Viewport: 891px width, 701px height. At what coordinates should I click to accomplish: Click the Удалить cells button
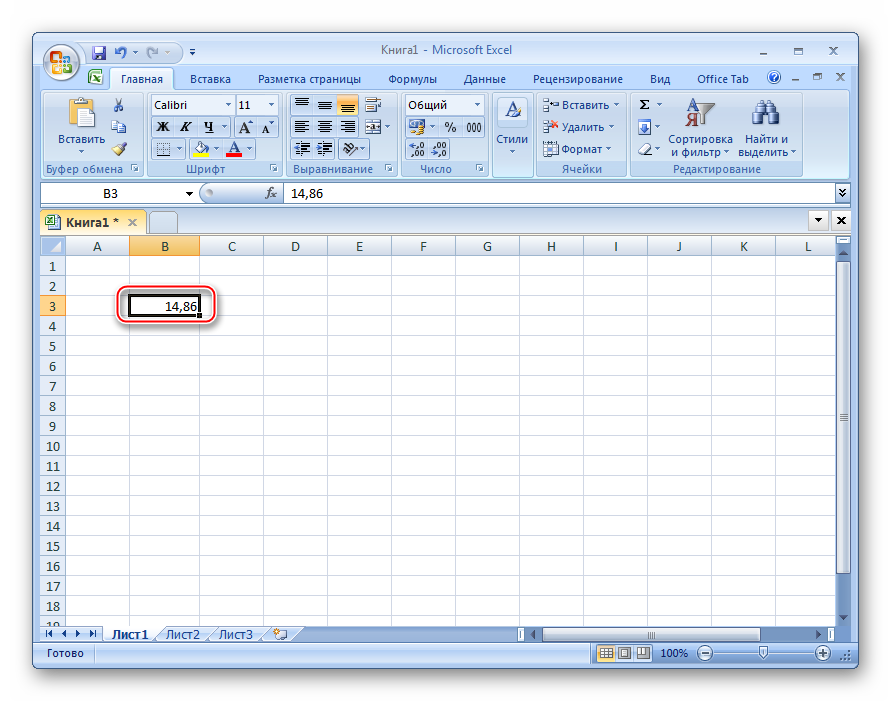(x=581, y=127)
